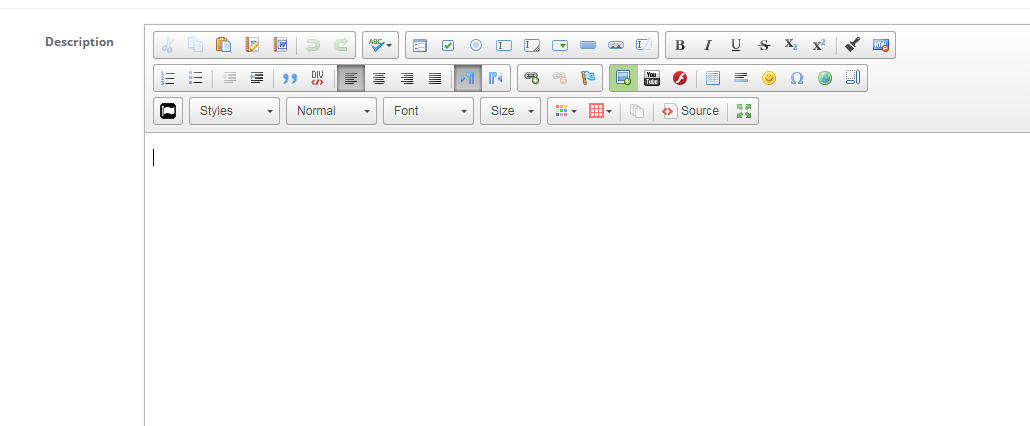Insert a Form element
Viewport: 1030px width, 426px height.
coord(420,45)
